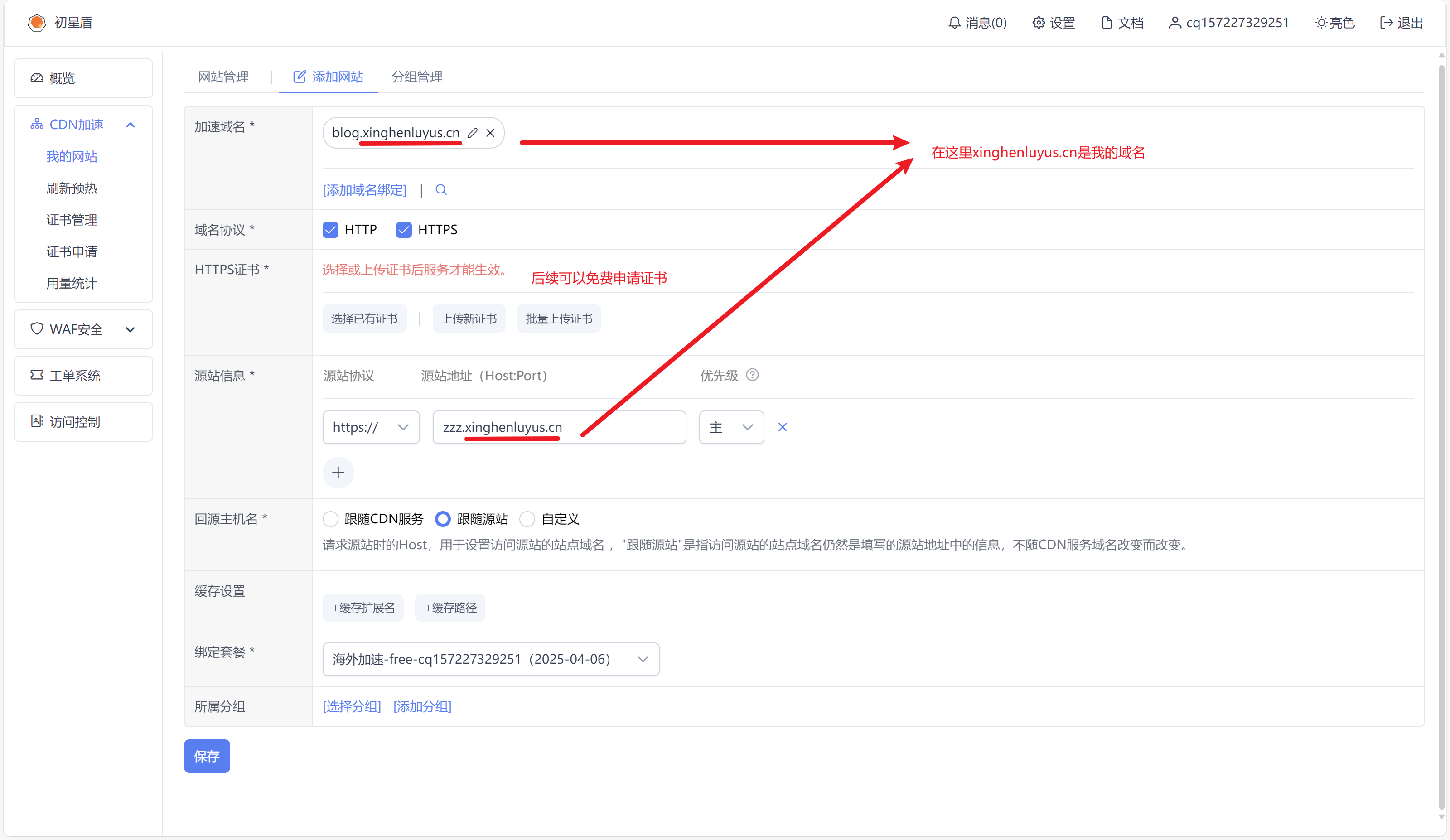Click the help question mark beside 优先级
This screenshot has height=840, width=1450.
(x=752, y=375)
